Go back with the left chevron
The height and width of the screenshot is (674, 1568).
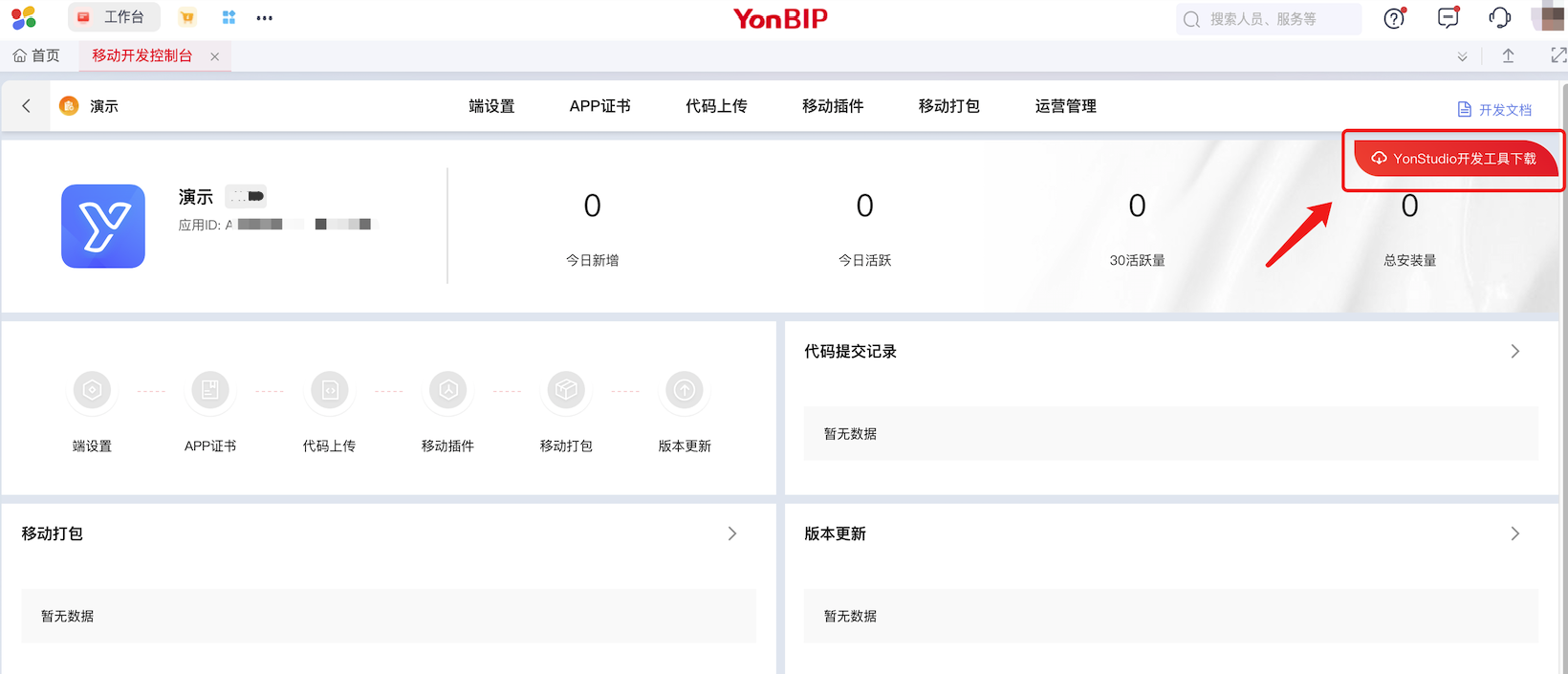click(26, 106)
